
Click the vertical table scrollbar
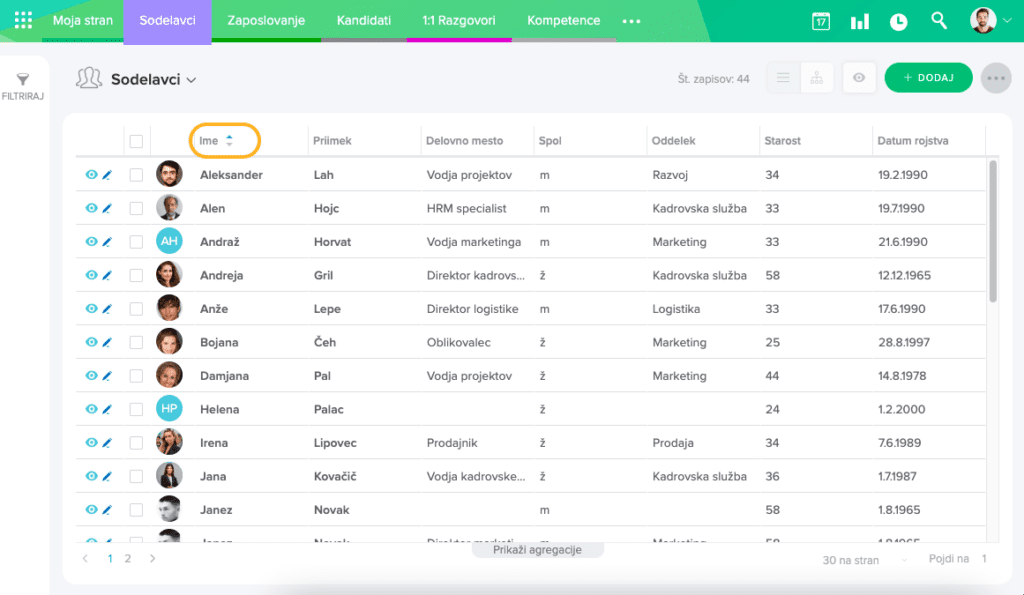(992, 230)
